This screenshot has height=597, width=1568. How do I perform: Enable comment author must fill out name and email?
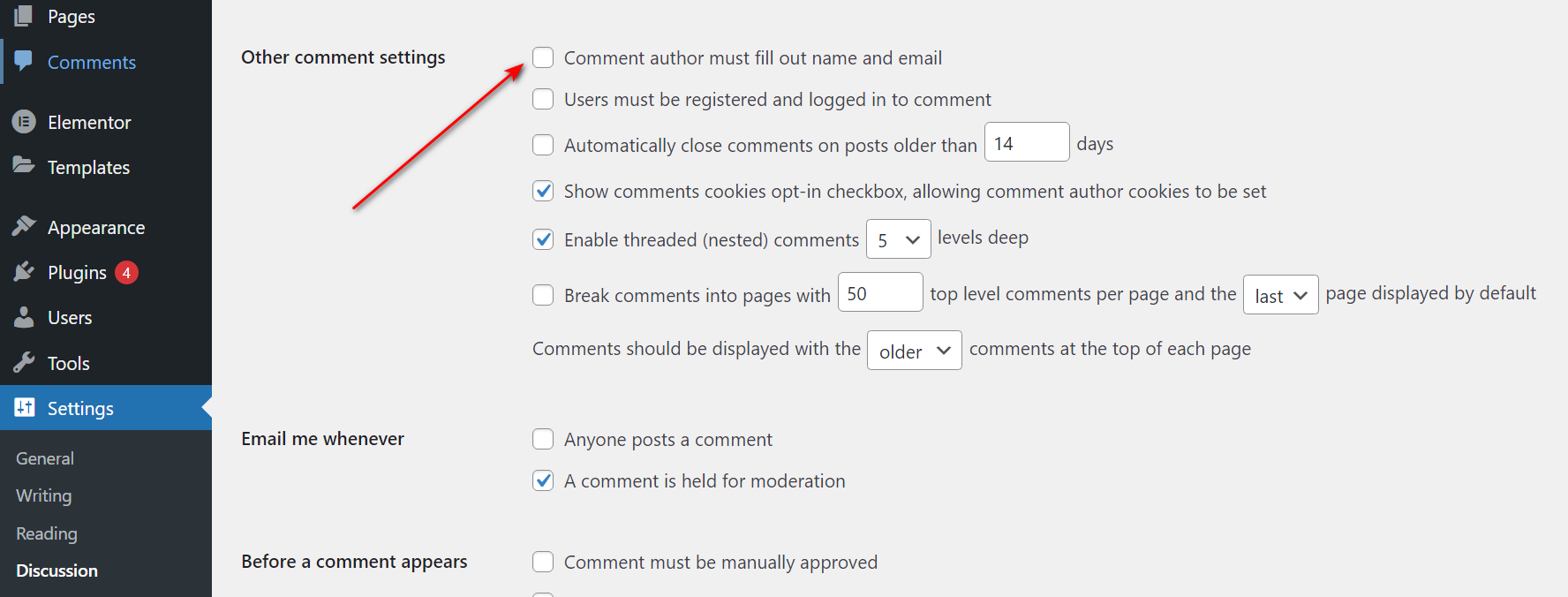pos(543,57)
